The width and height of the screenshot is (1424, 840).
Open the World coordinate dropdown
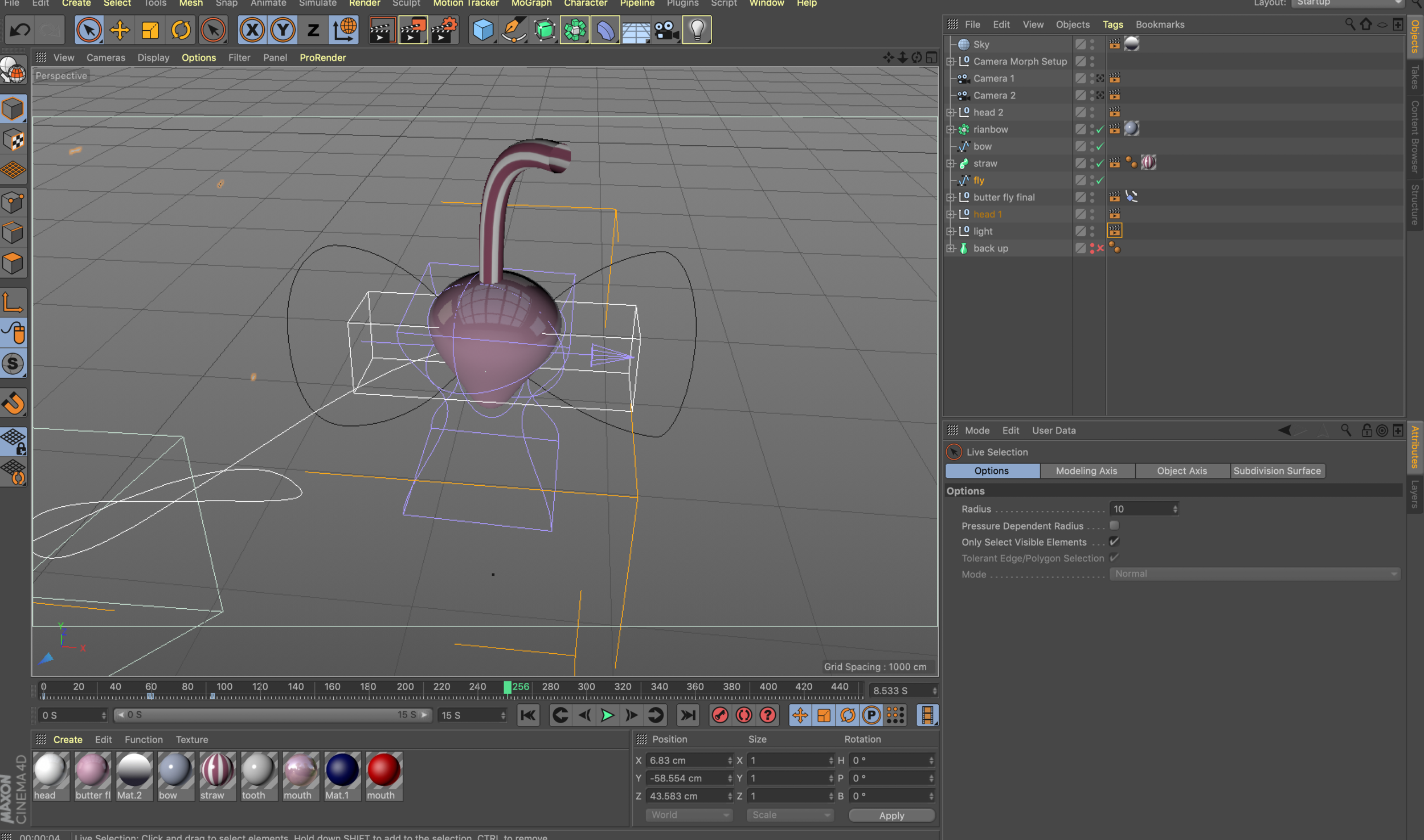(x=689, y=815)
